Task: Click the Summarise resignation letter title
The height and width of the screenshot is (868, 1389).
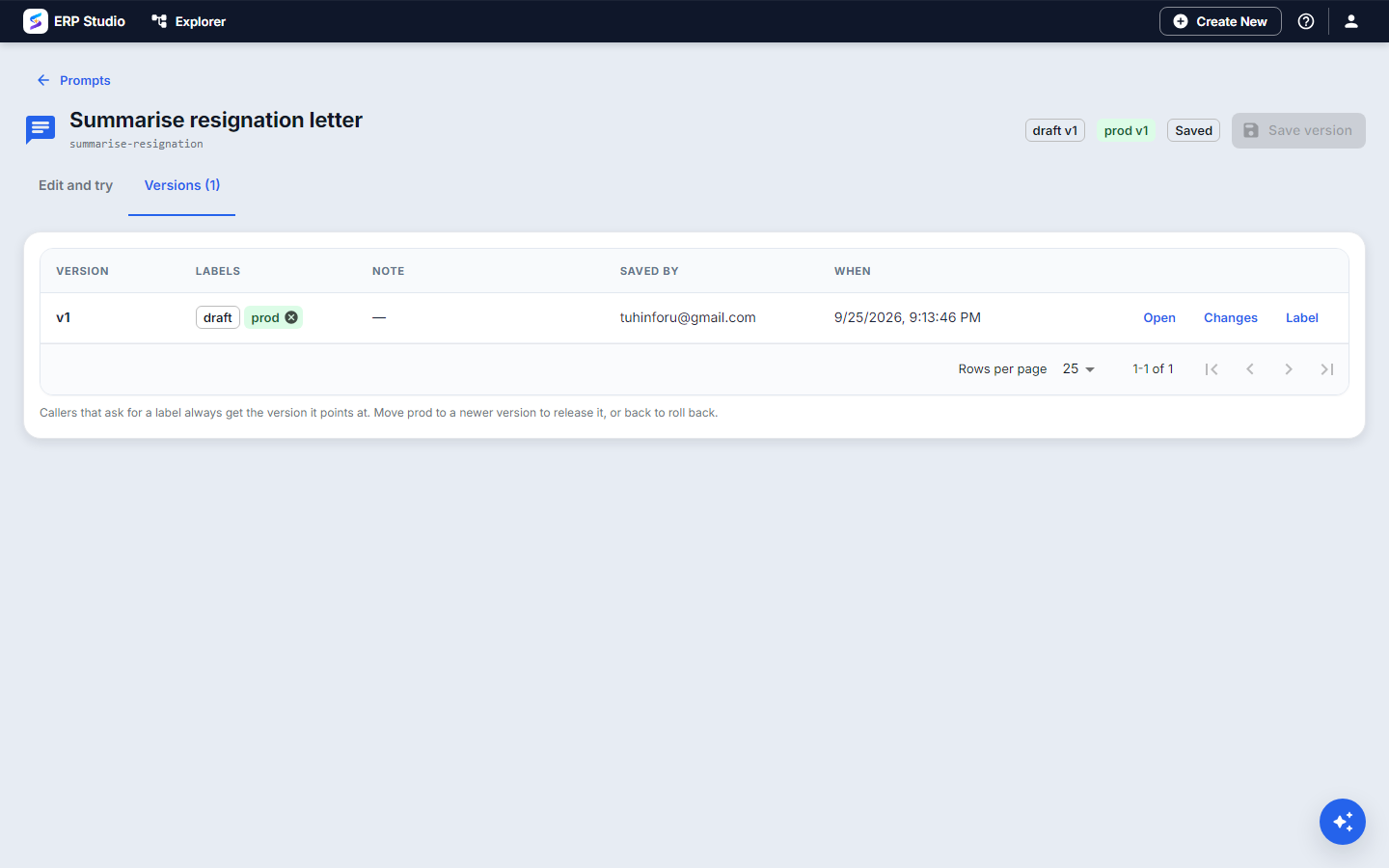Action: (x=216, y=120)
